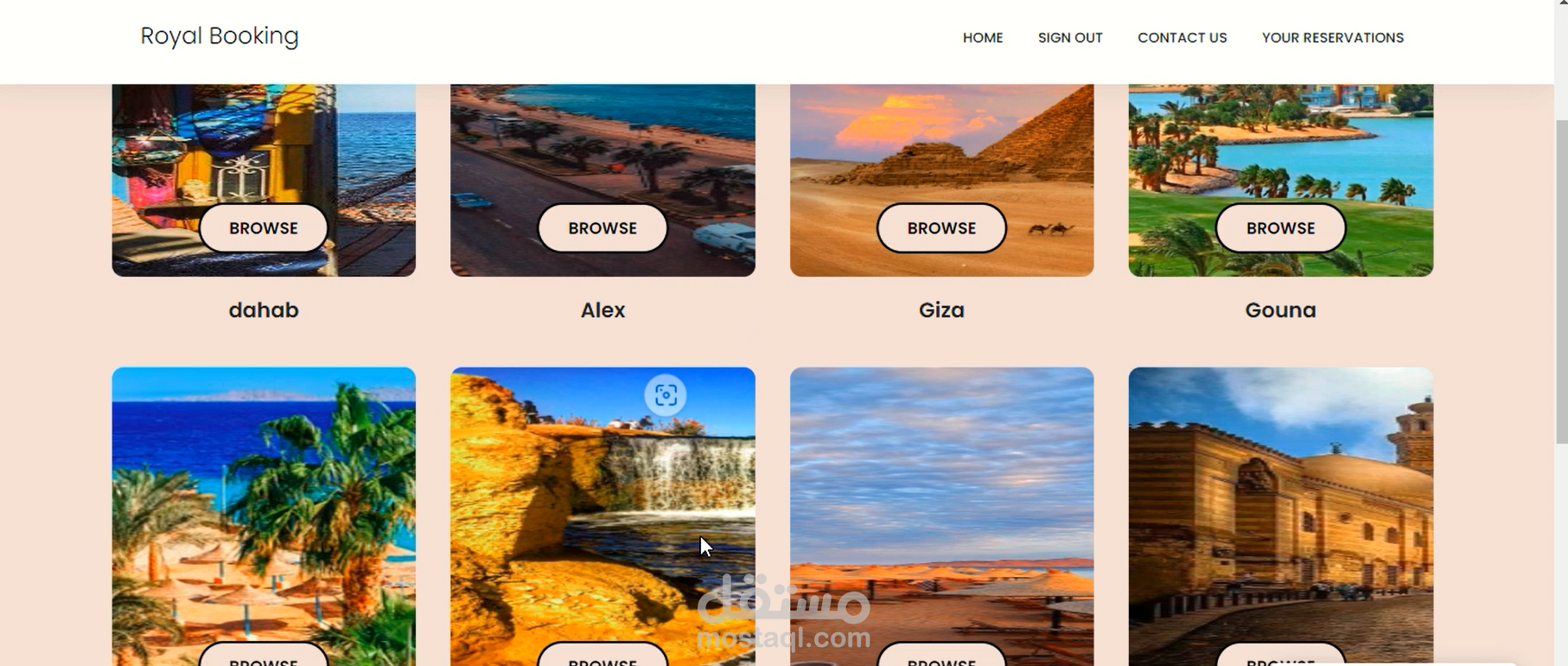The image size is (1568, 666).
Task: Go to Contact Us page
Action: (x=1182, y=38)
